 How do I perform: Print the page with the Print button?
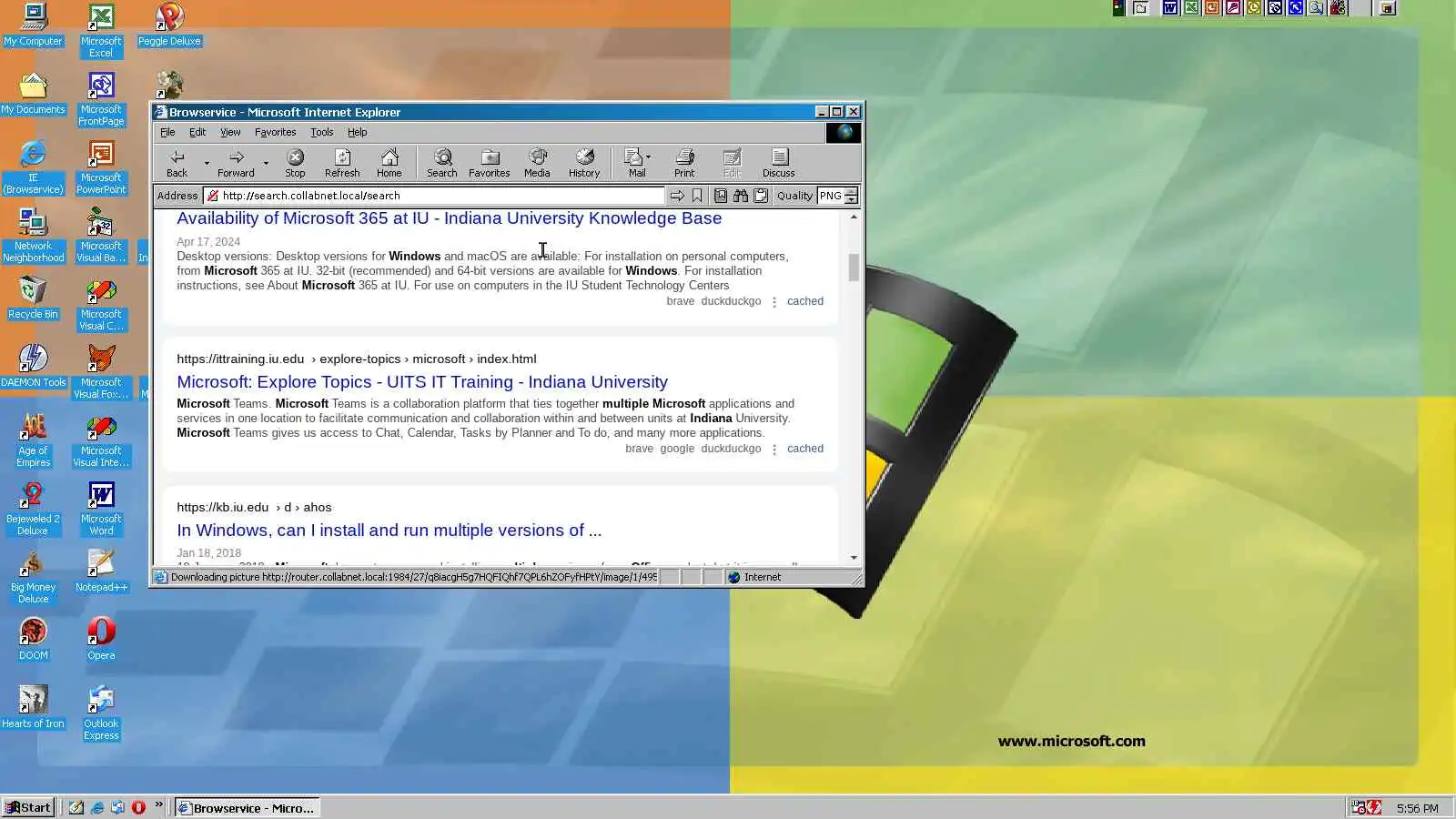684,163
